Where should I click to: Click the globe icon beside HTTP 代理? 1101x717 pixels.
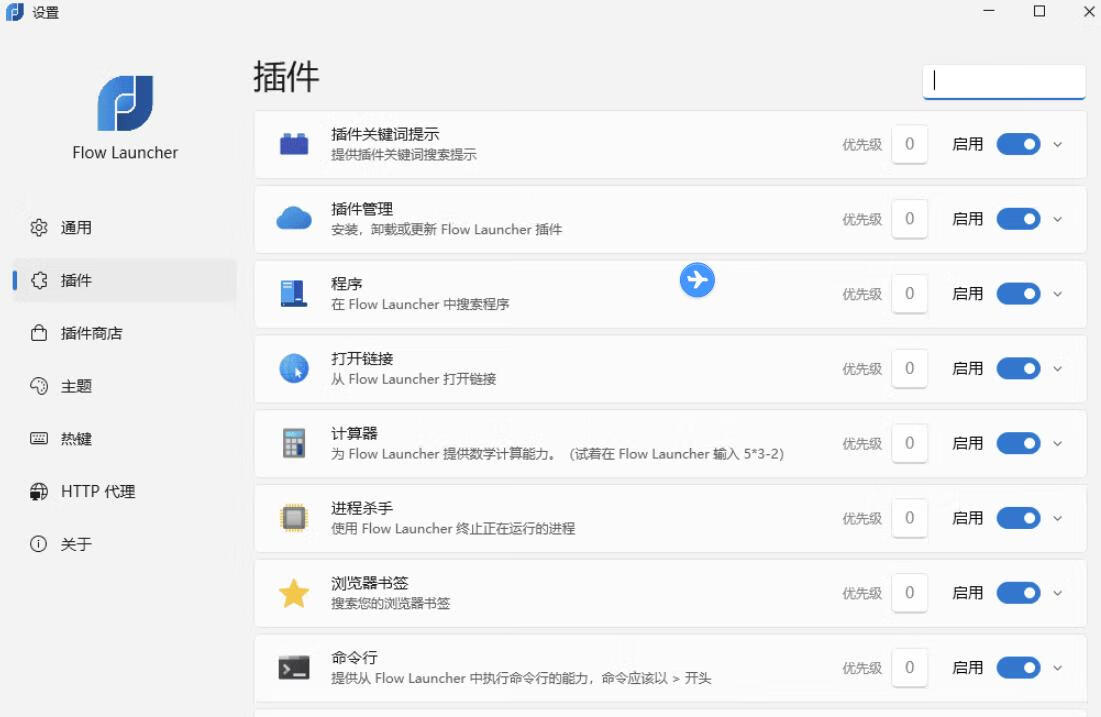[39, 492]
